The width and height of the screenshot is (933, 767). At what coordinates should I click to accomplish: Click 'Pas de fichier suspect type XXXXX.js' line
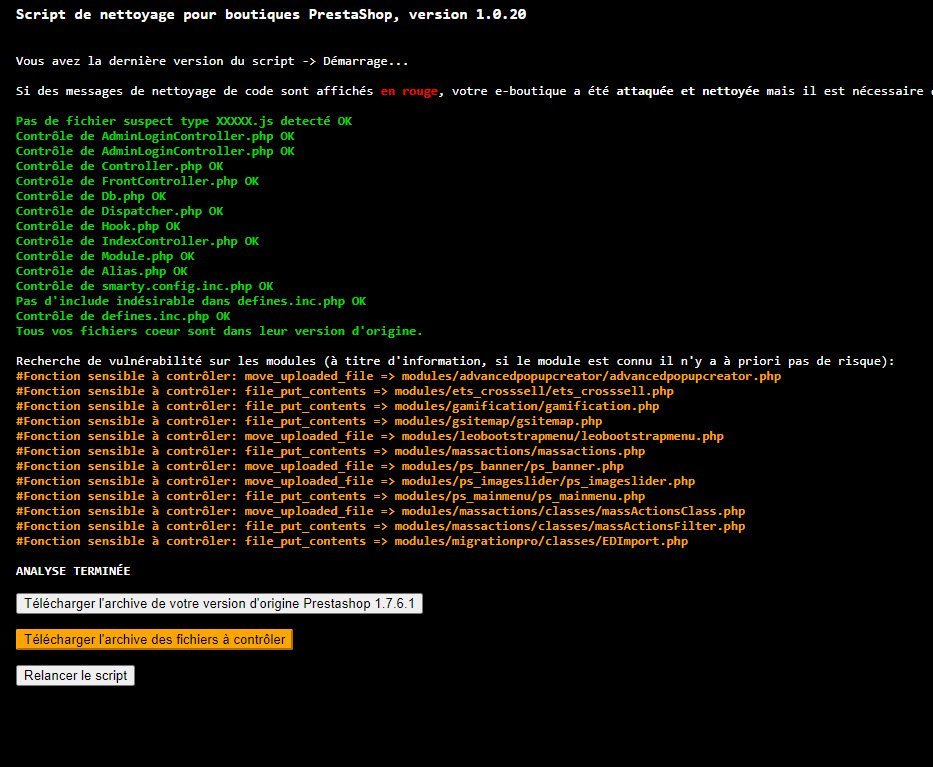[184, 121]
